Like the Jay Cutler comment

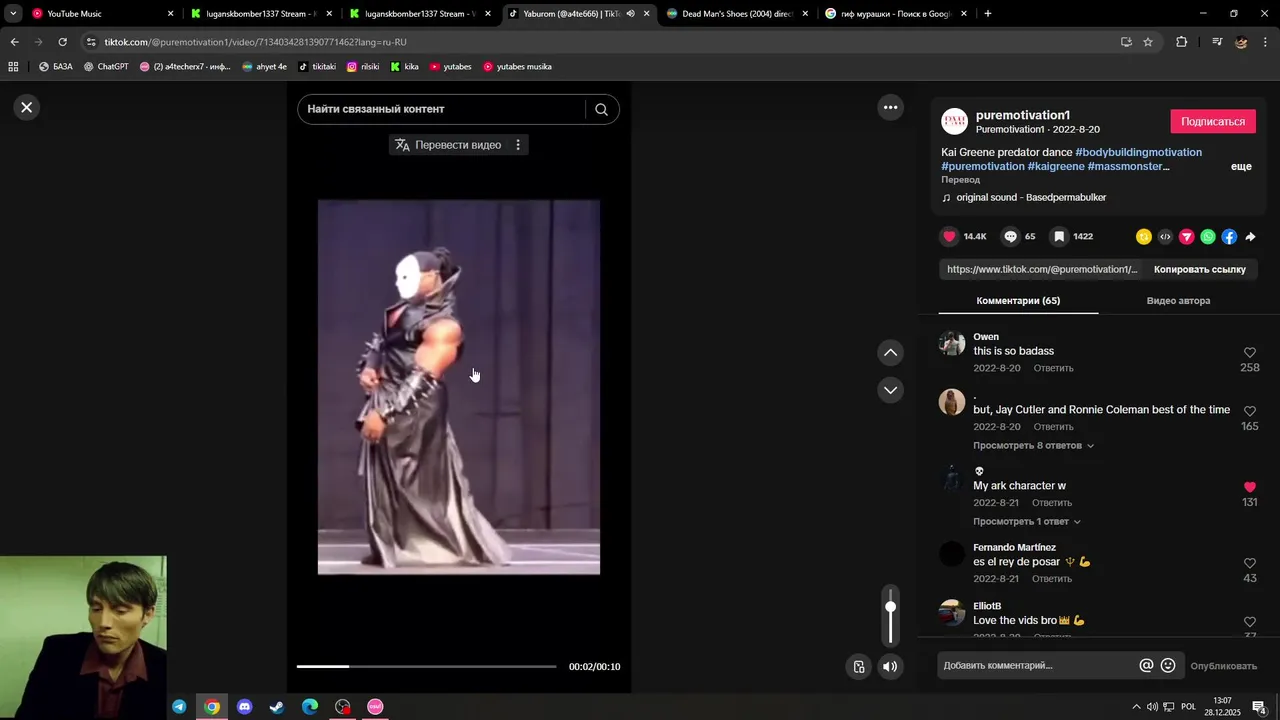pyautogui.click(x=1250, y=411)
